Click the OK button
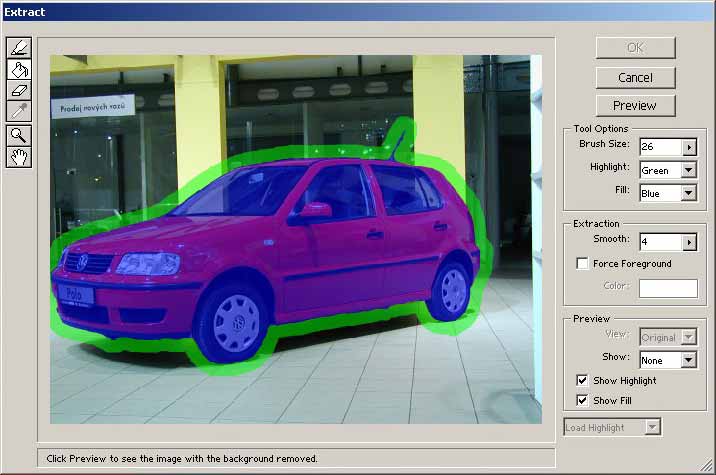The width and height of the screenshot is (716, 475). (635, 48)
